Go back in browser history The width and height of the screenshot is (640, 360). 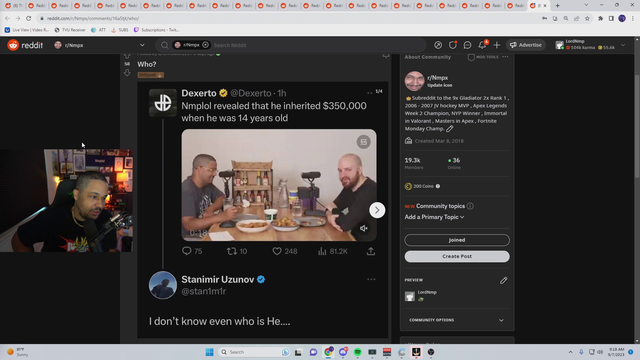point(7,18)
